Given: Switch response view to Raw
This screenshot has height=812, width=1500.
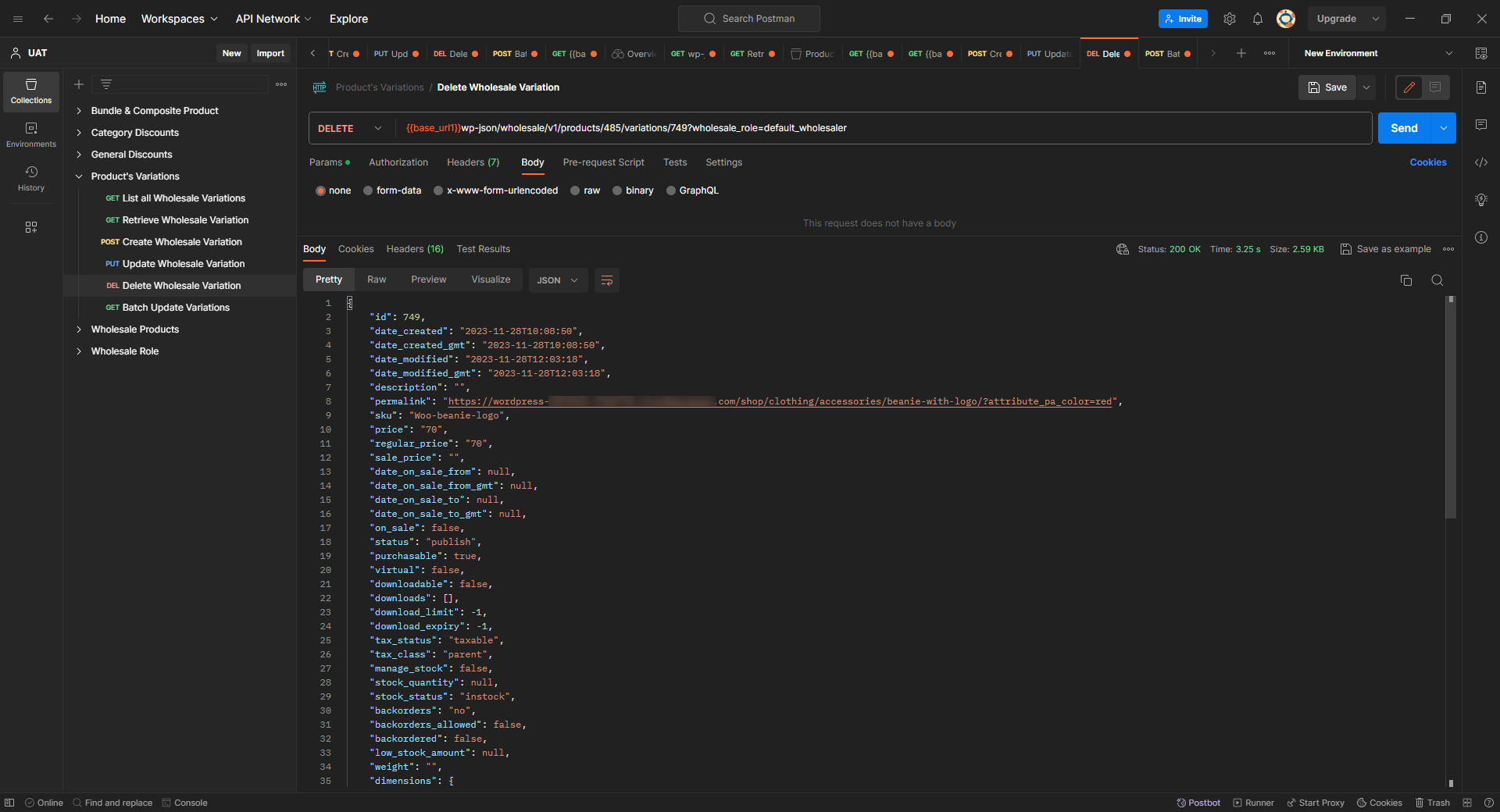Looking at the screenshot, I should coord(377,280).
